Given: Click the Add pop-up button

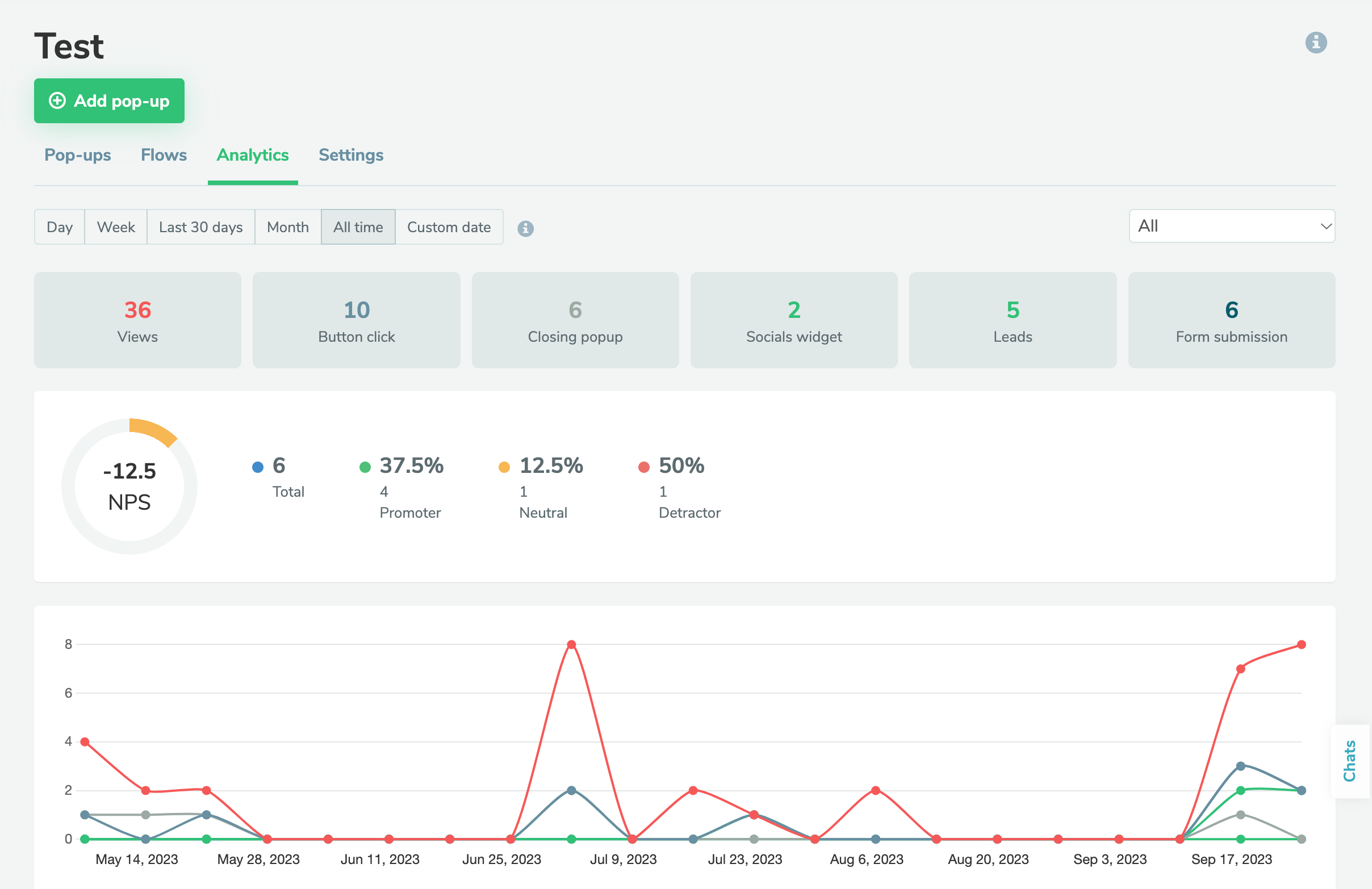Looking at the screenshot, I should pos(109,101).
